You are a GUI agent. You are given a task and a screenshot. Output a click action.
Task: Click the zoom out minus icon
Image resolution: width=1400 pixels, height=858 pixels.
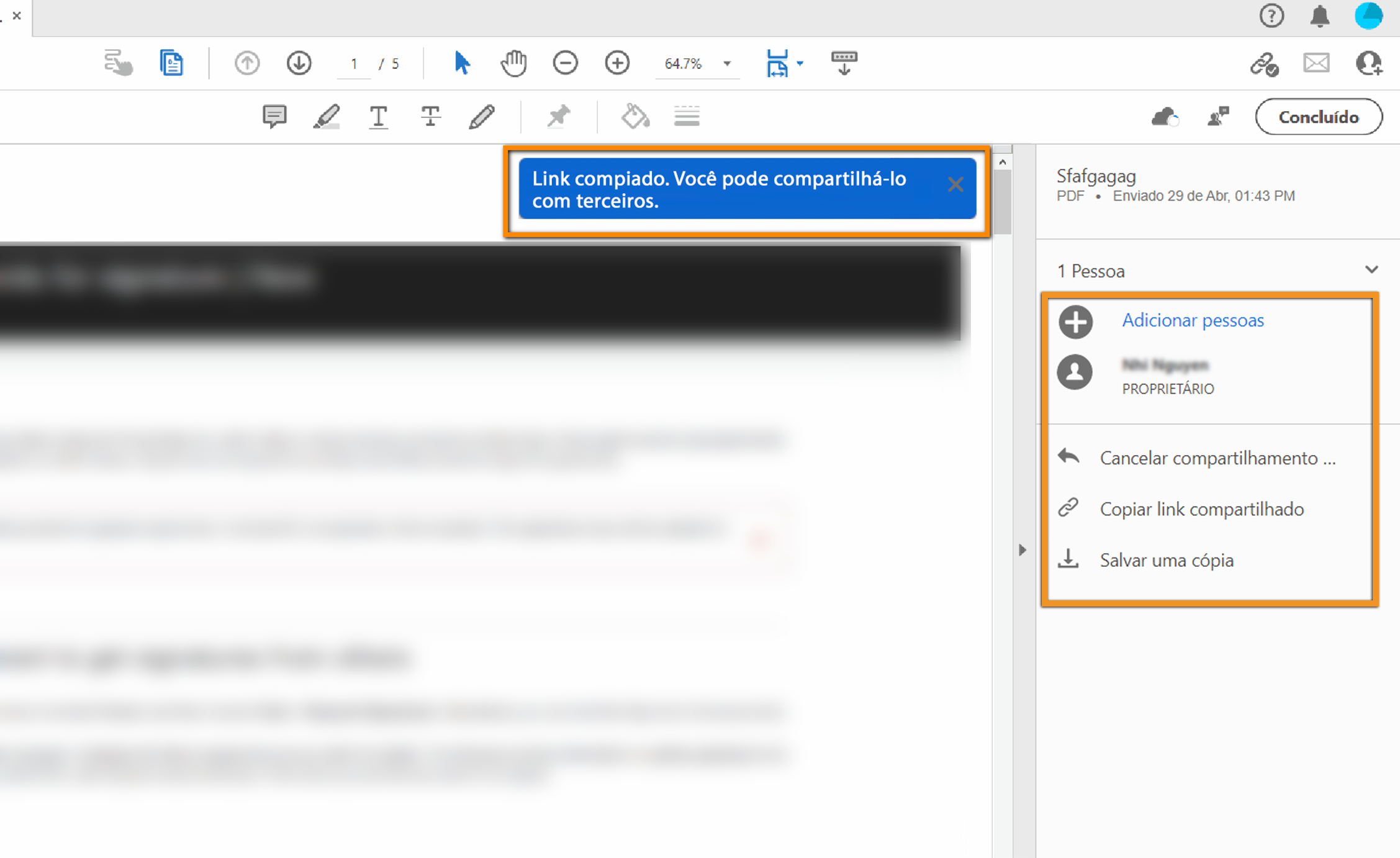click(x=565, y=63)
